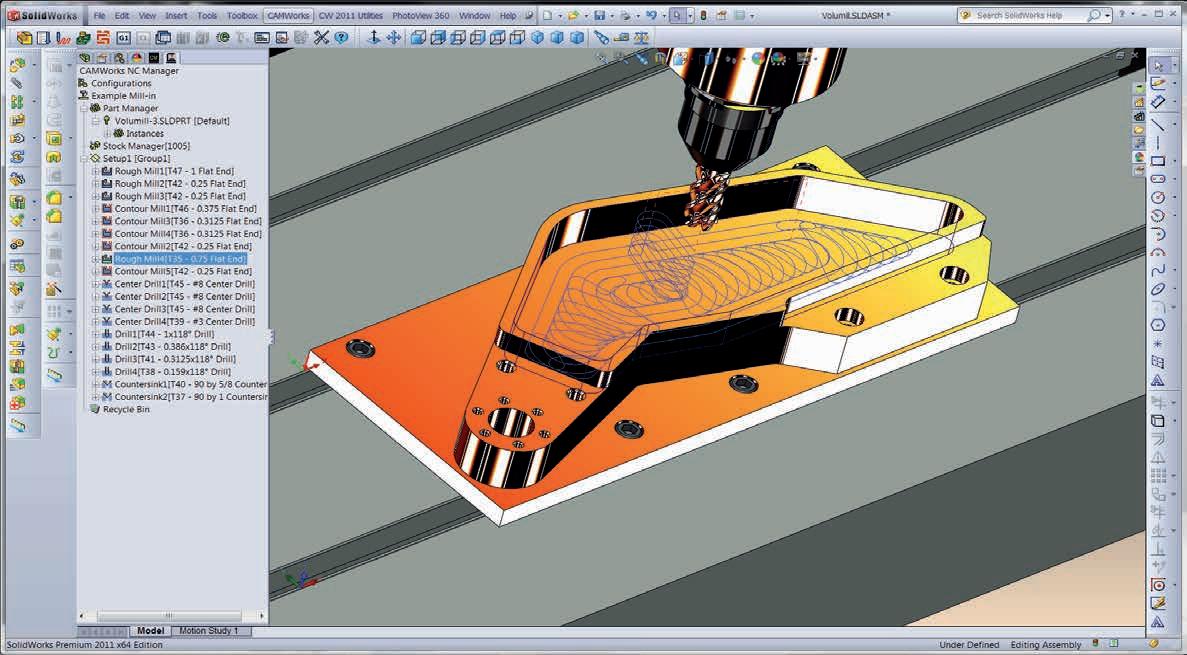
Task: Open the PhotoView 360 menu
Action: 421,15
